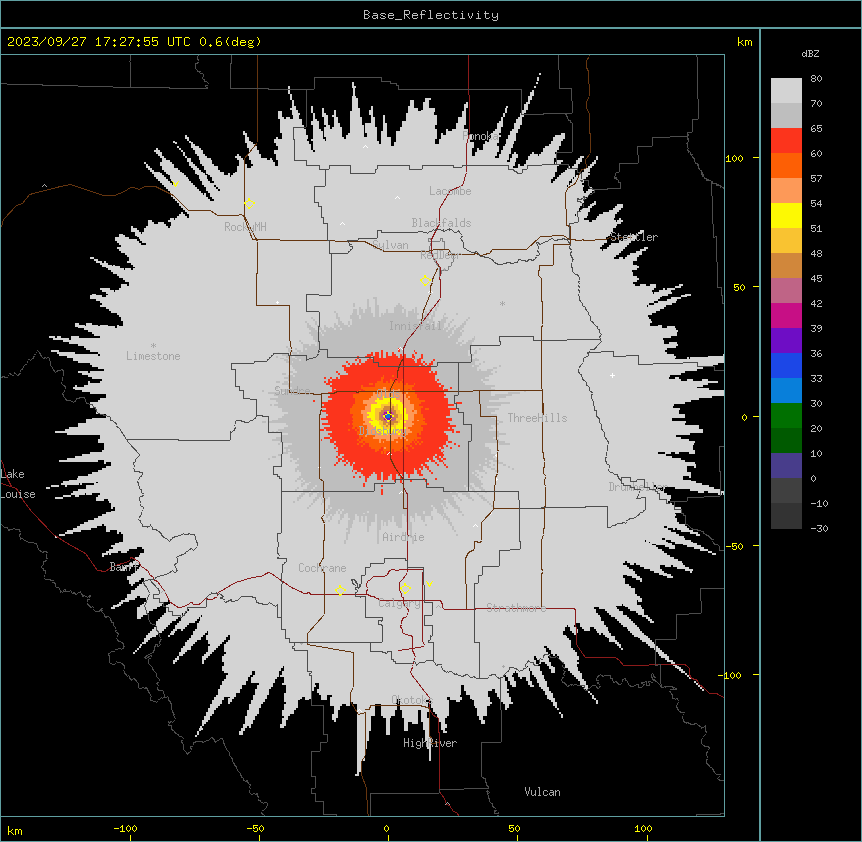Select the indigo 10-0 dBZ legend swatch
The height and width of the screenshot is (842, 862).
[786, 466]
